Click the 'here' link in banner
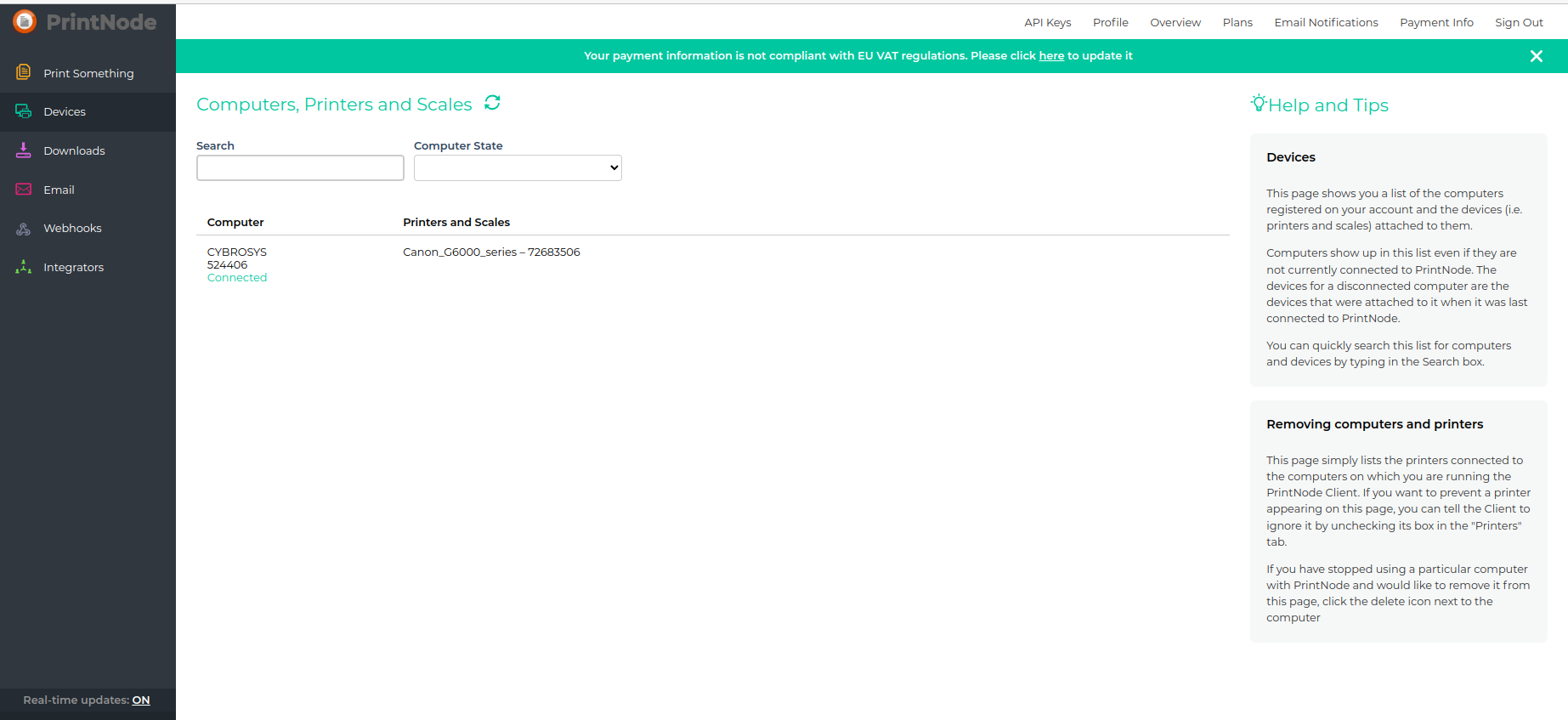 1051,55
